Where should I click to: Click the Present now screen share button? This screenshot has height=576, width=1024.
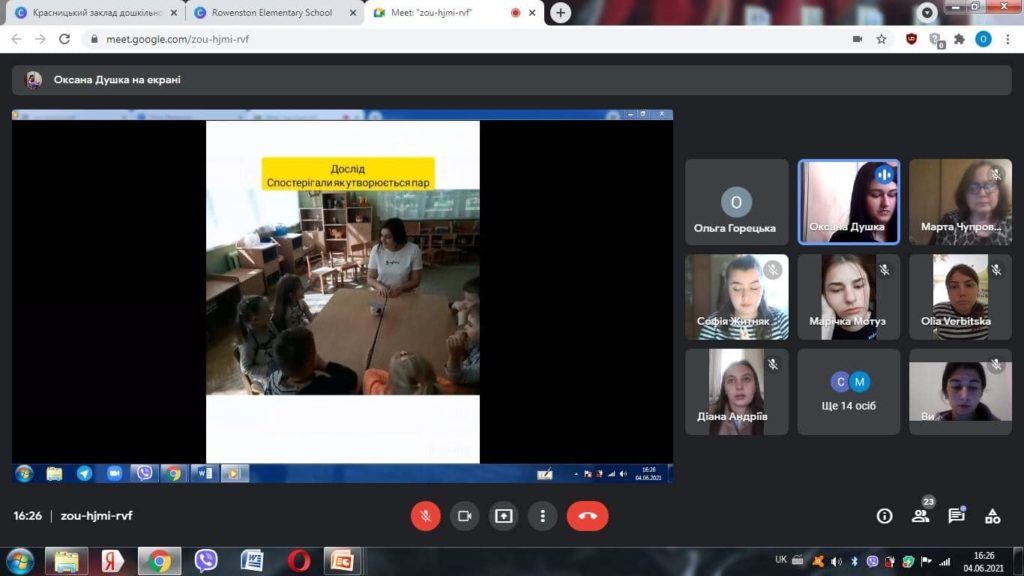(503, 516)
